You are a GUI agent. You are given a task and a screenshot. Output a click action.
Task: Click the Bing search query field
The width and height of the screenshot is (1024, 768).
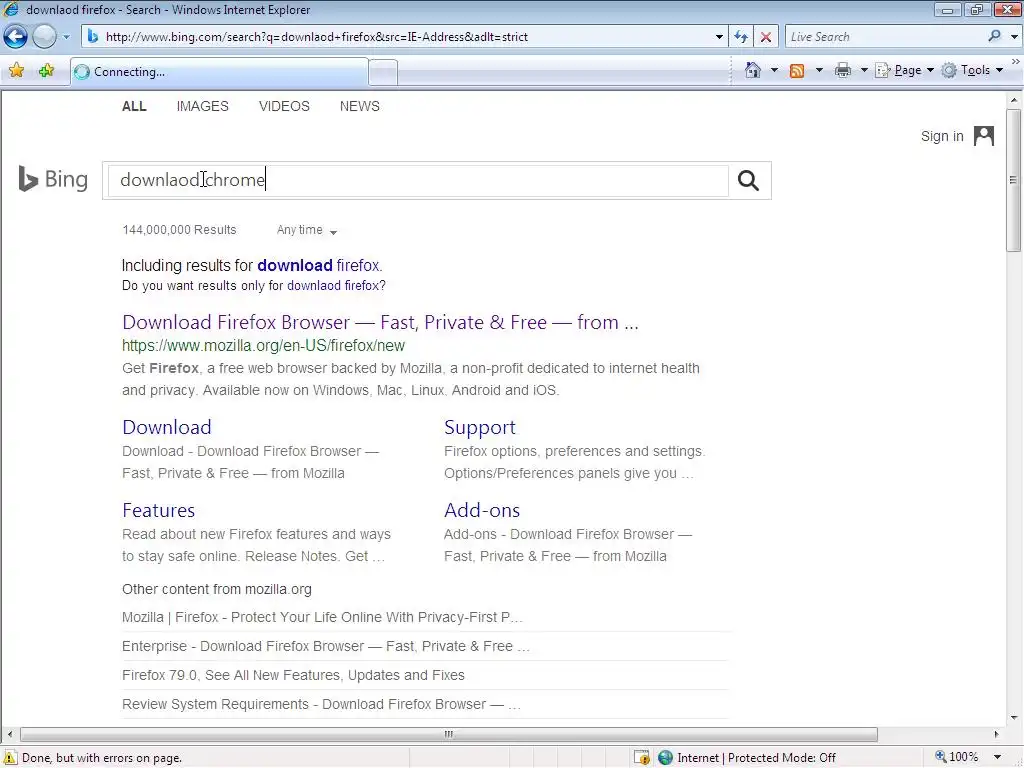tap(418, 180)
